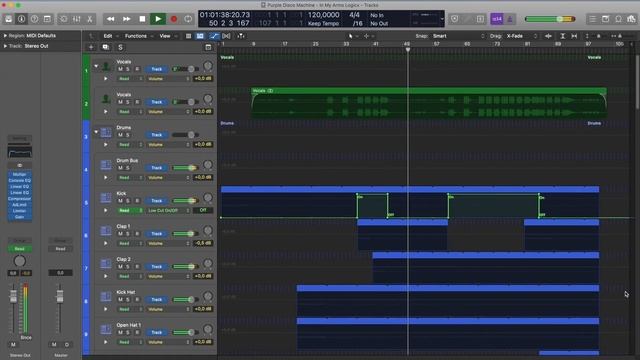Expand the Region MIDI Defaults disclosure triangle

click(5, 36)
